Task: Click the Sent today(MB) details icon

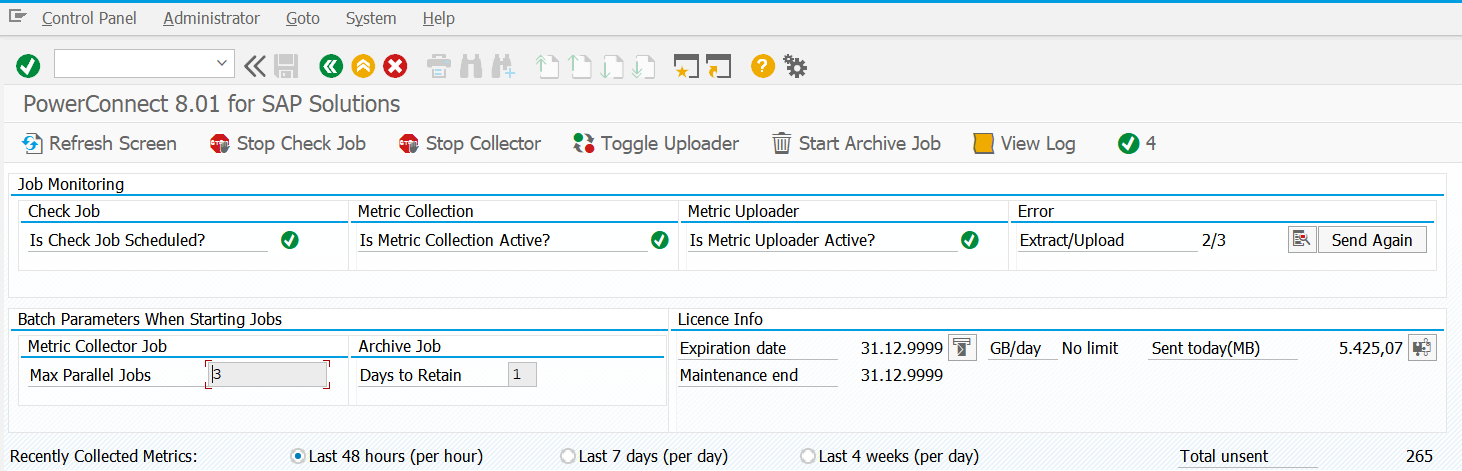Action: [x=1422, y=348]
